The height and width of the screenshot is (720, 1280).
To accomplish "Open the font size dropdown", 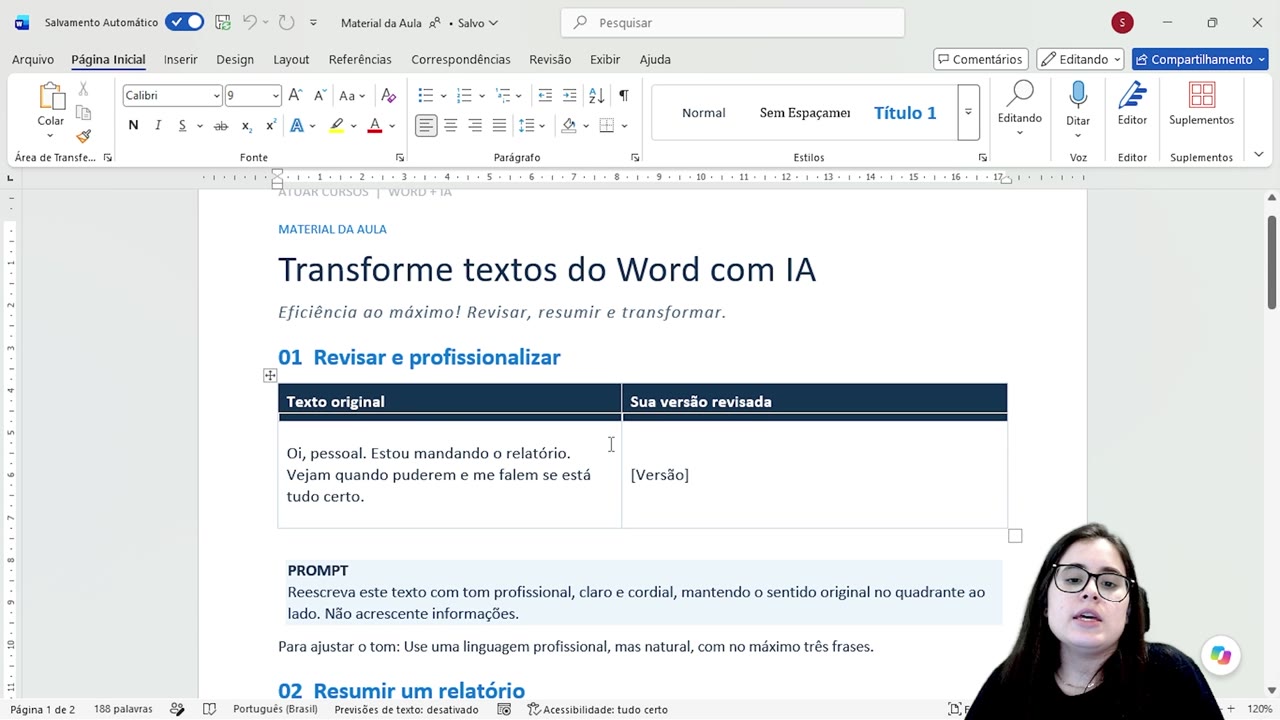I will pyautogui.click(x=275, y=95).
